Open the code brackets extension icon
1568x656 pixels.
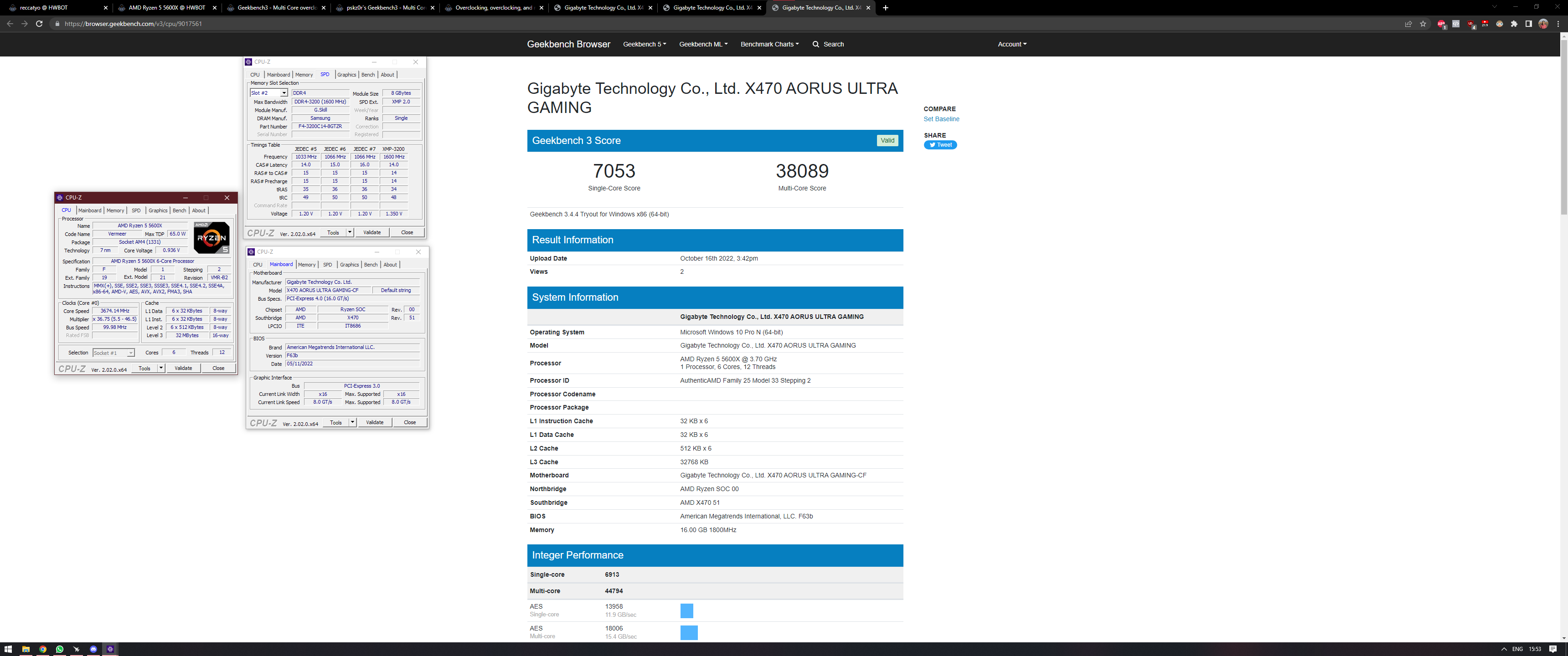tap(1456, 24)
